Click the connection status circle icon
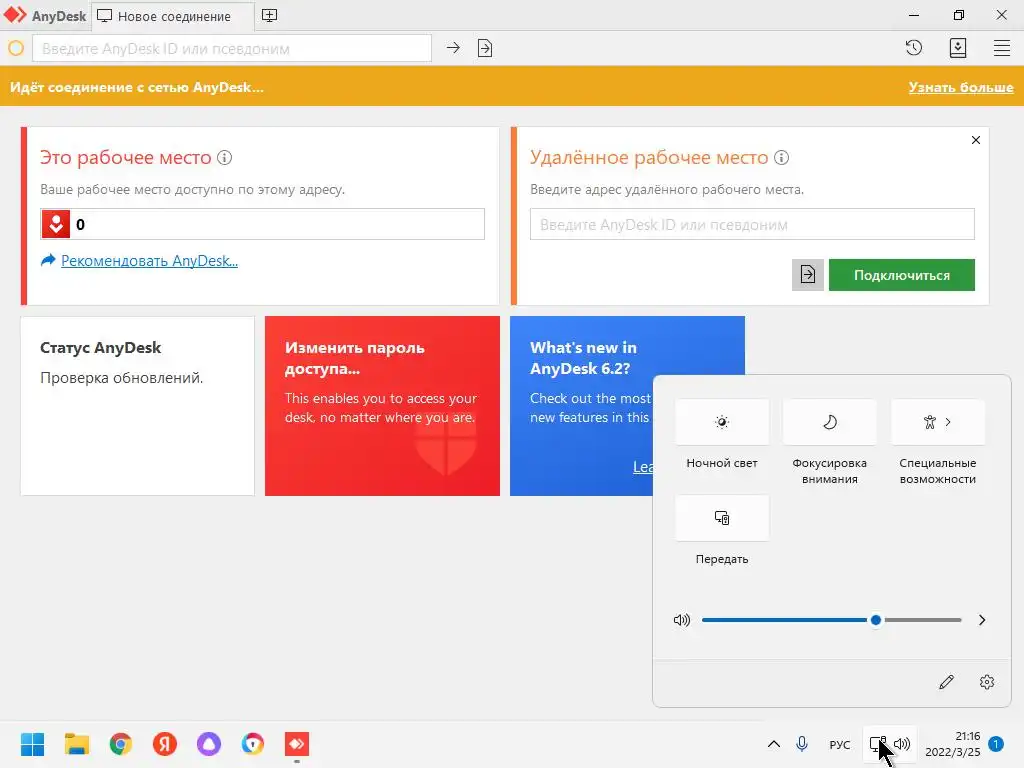The image size is (1024, 768). coord(16,48)
